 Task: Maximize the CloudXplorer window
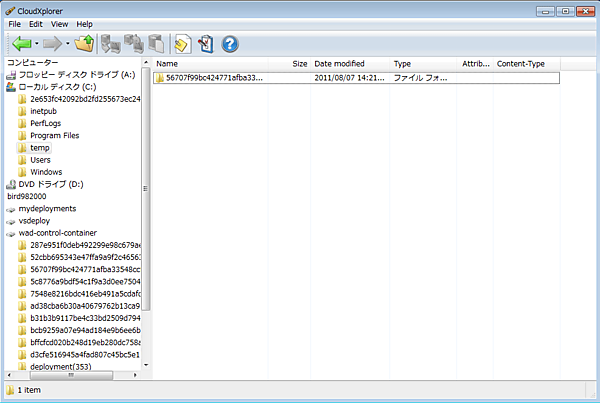pos(565,11)
